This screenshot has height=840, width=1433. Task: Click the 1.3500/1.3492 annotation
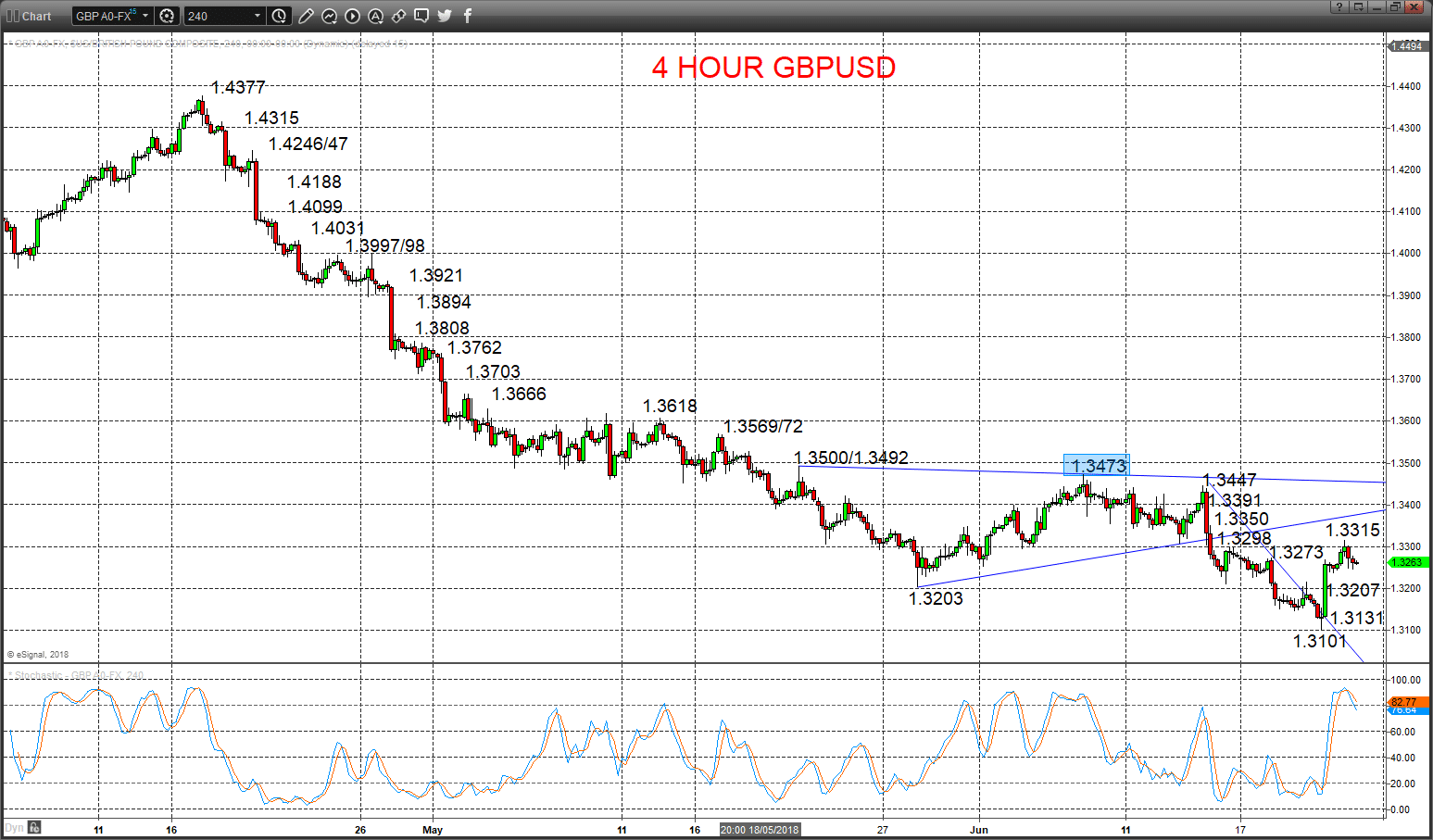[x=851, y=458]
